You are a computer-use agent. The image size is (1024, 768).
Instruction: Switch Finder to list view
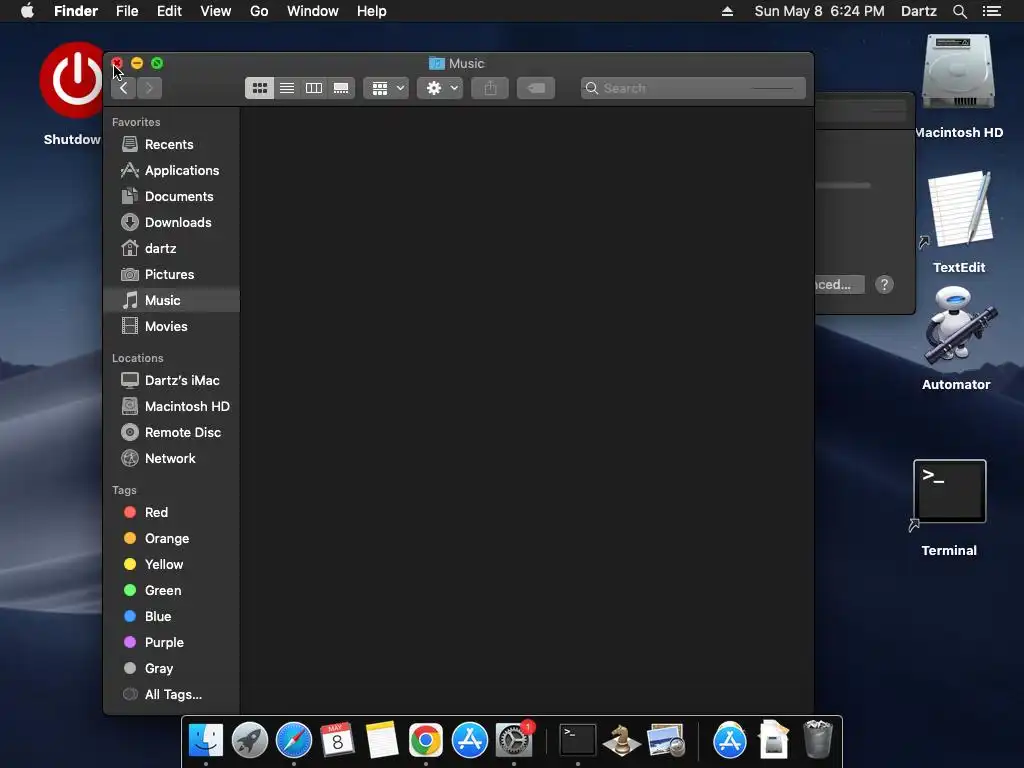[x=287, y=88]
